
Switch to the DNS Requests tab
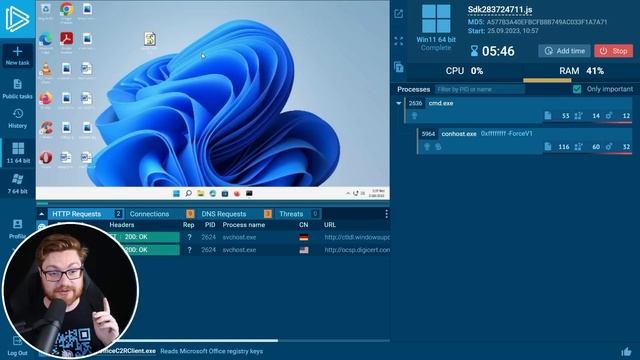click(235, 213)
